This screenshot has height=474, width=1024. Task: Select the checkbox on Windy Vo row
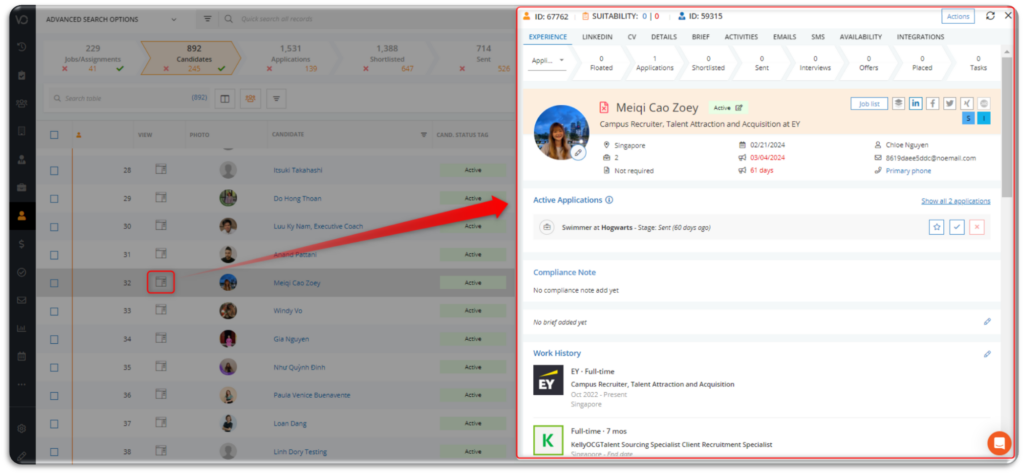click(54, 311)
